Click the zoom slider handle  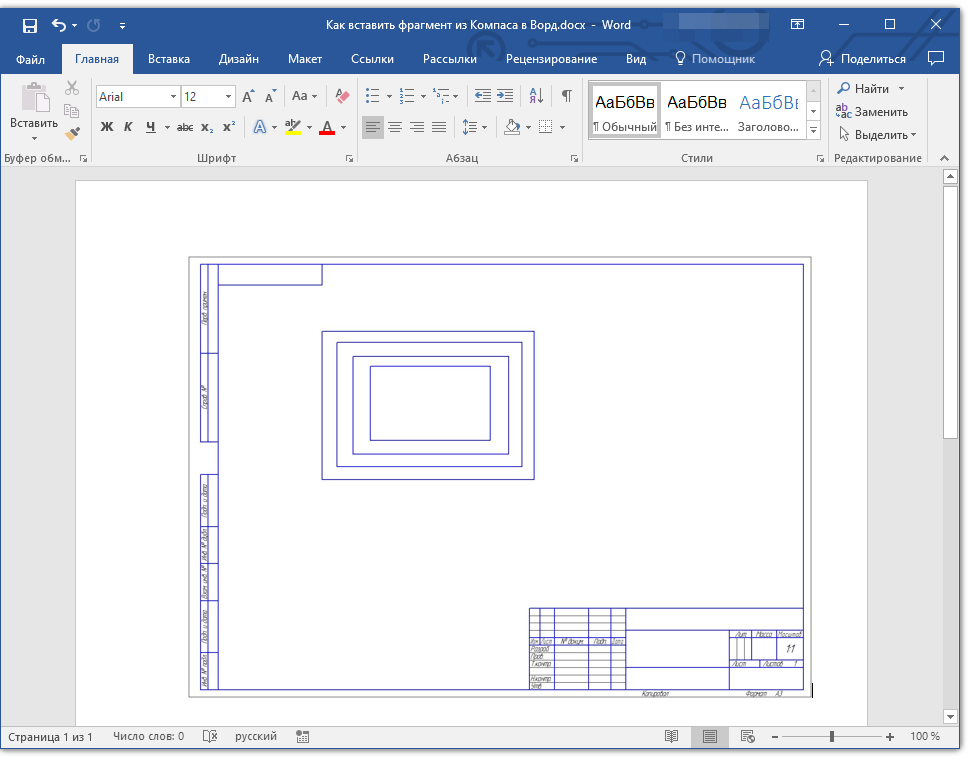coord(831,737)
